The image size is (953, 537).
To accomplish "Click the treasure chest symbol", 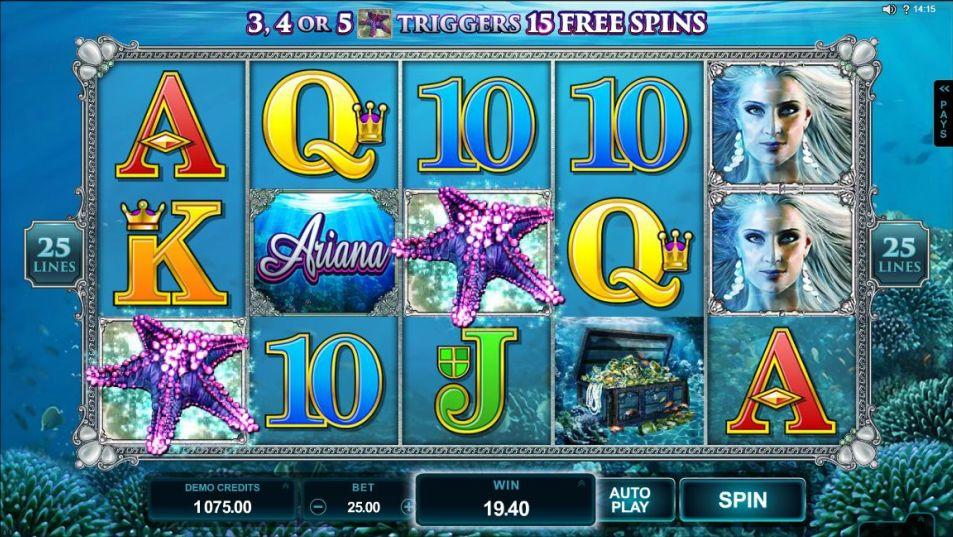I will pyautogui.click(x=630, y=381).
